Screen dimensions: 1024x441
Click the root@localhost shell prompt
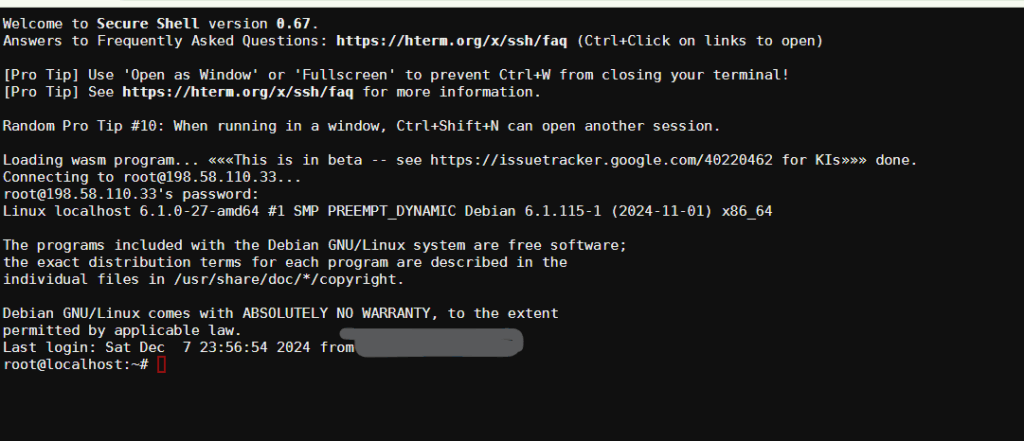click(75, 364)
